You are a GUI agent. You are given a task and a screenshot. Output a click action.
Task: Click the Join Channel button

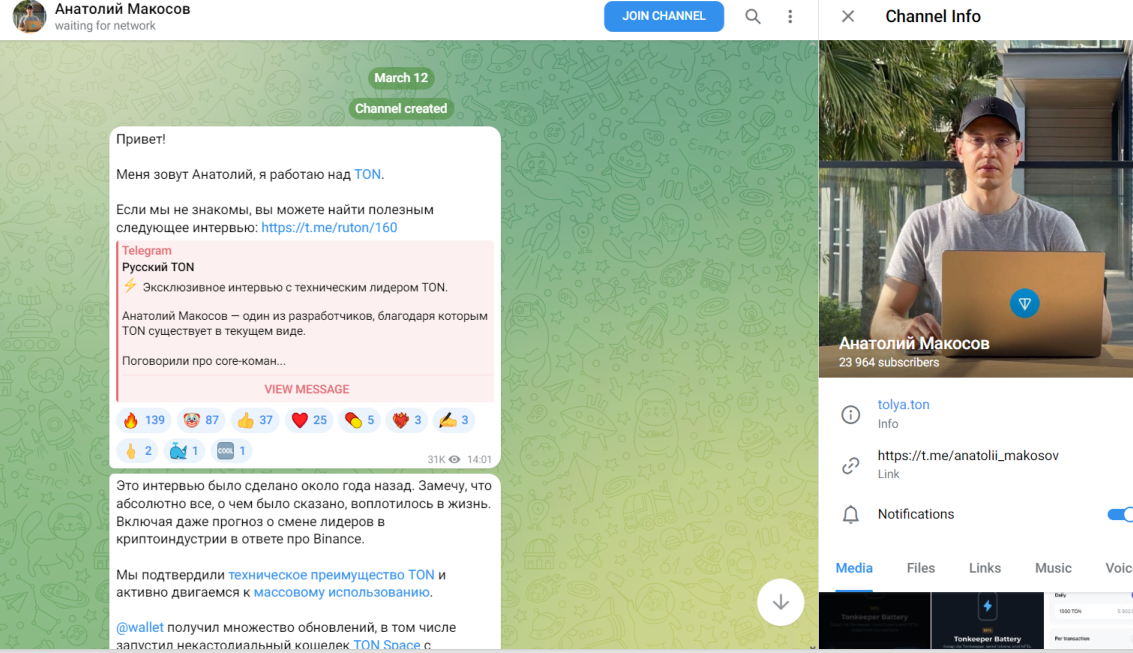(663, 16)
